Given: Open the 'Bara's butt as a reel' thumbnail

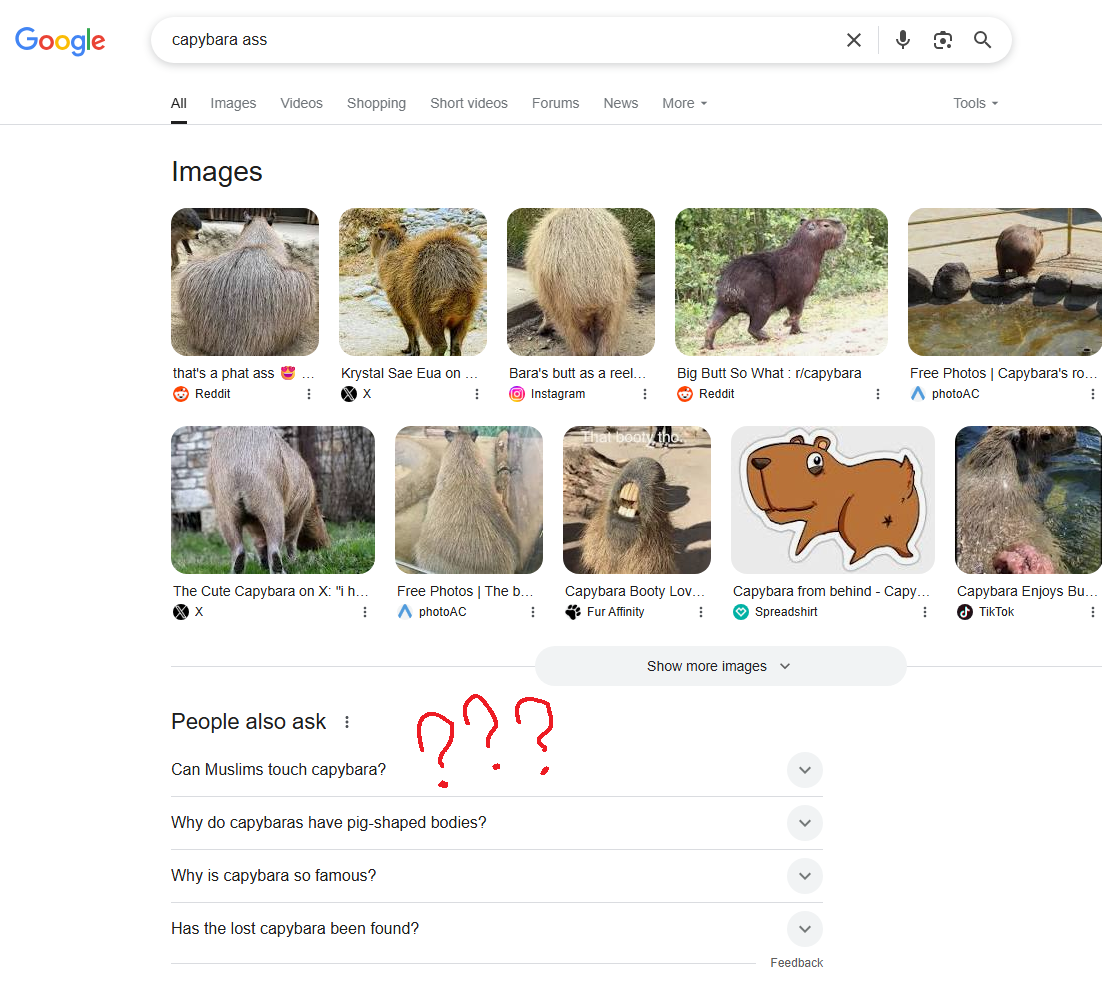Looking at the screenshot, I should click(x=581, y=282).
